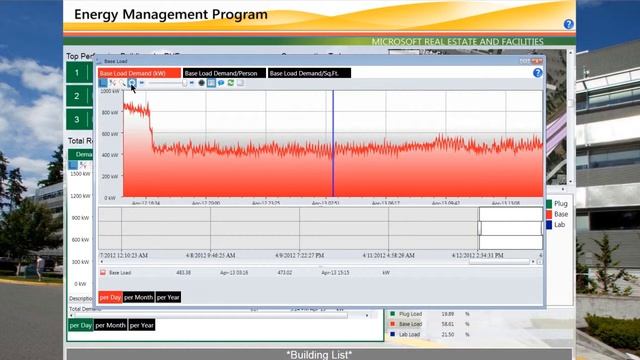Click the zoom reset icon under the cursor
The height and width of the screenshot is (360, 640).
pyautogui.click(x=132, y=83)
